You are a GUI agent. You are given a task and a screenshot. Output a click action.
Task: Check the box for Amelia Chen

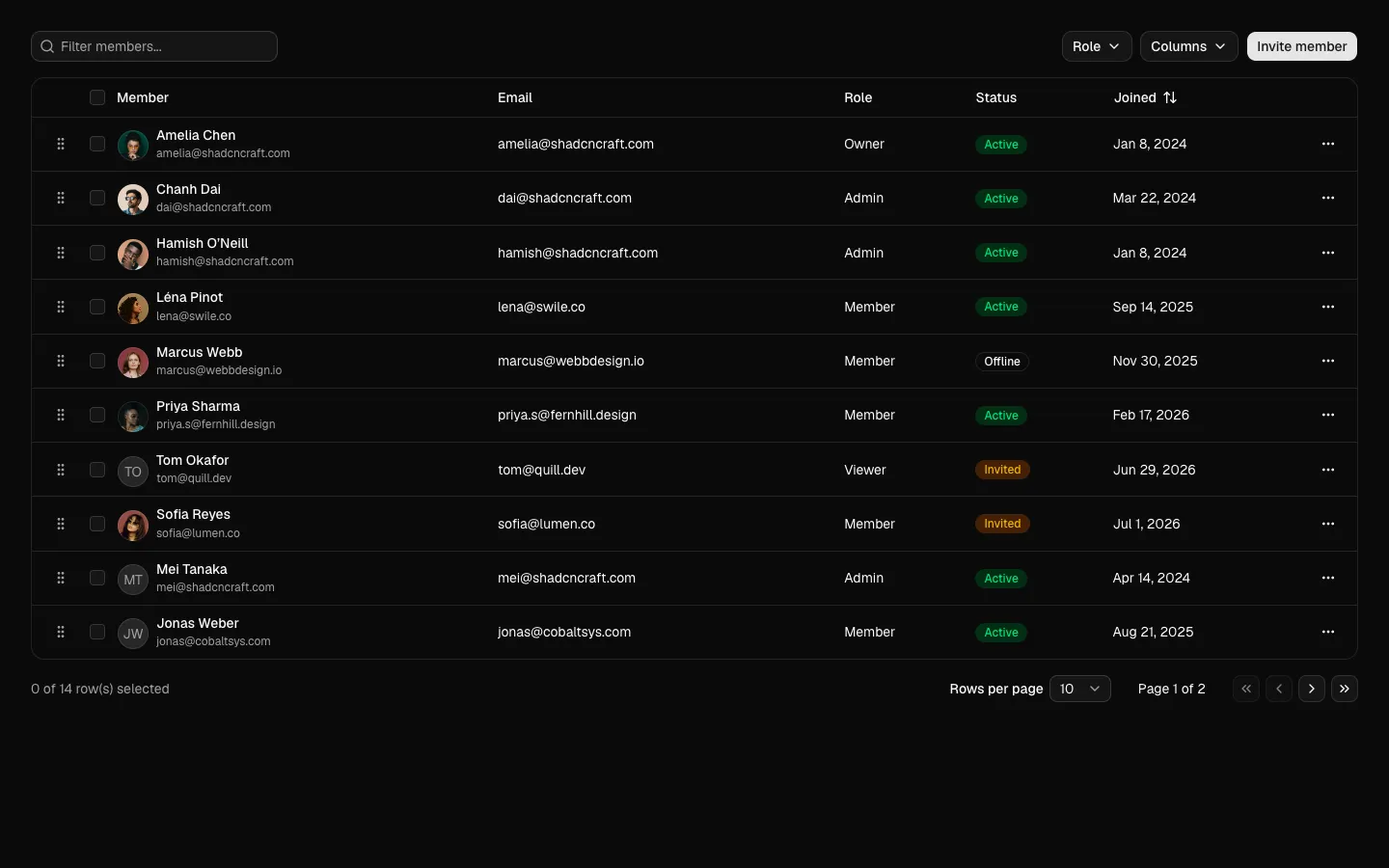tap(97, 144)
